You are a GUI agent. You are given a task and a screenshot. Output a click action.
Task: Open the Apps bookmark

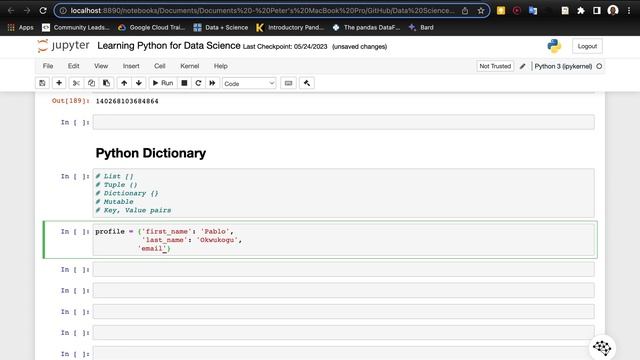20,27
